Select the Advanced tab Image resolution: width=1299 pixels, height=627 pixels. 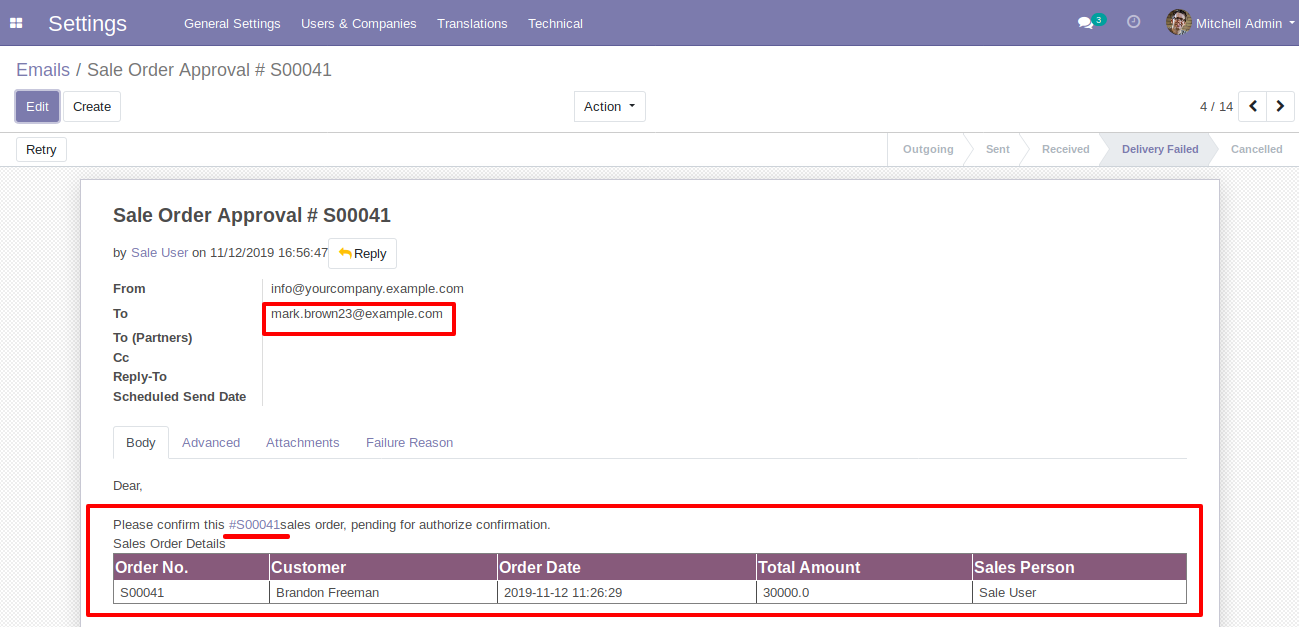tap(211, 443)
